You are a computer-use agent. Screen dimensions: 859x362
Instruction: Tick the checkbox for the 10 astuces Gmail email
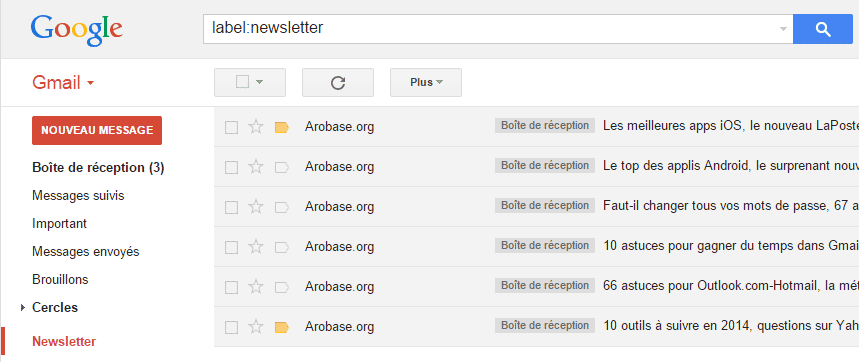[x=232, y=248]
